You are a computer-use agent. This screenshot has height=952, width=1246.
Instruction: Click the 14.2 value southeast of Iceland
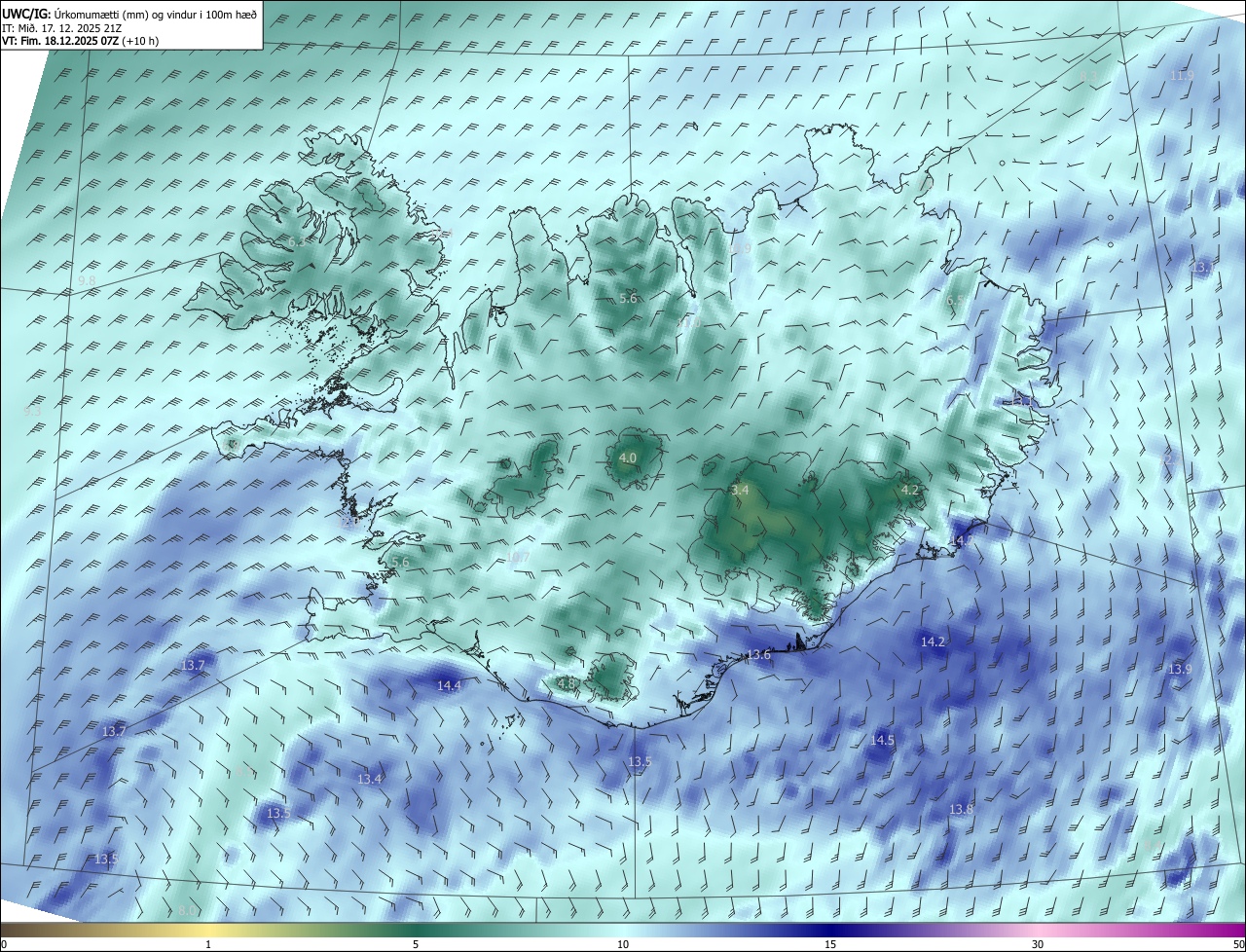pos(933,641)
